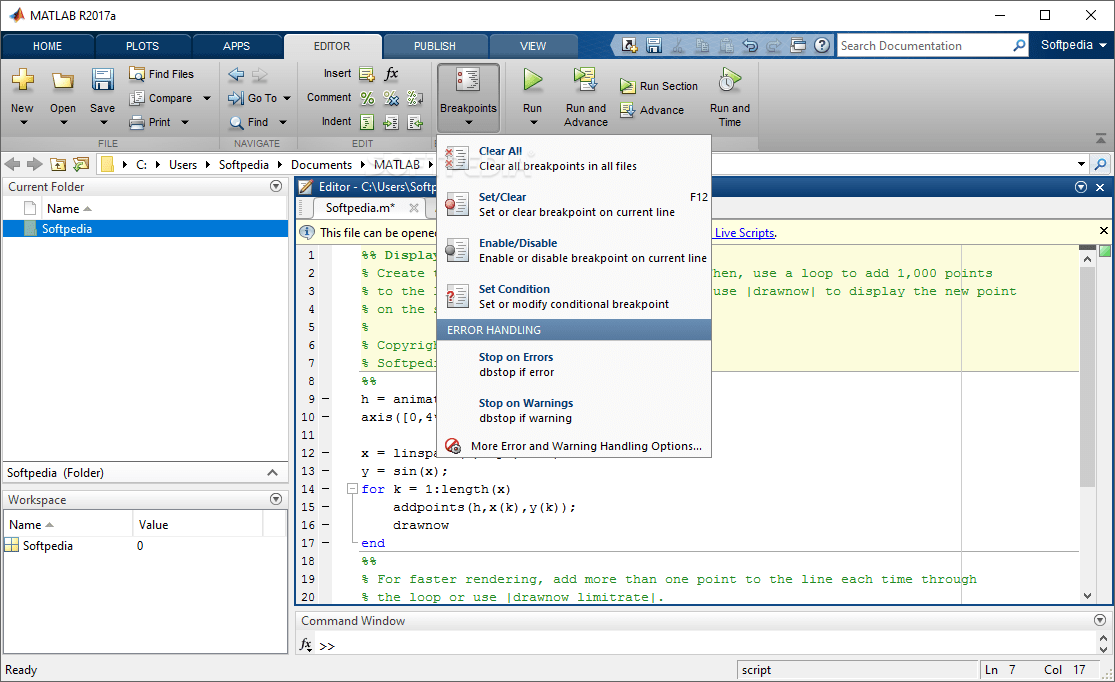Open the Go To dropdown arrow
This screenshot has height=682, width=1115.
coord(287,98)
